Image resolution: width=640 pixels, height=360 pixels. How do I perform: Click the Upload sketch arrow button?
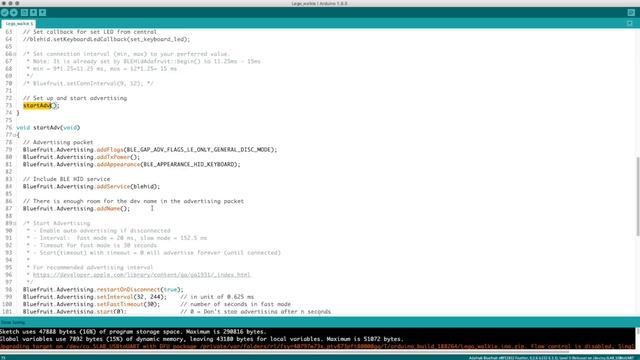pos(14,13)
